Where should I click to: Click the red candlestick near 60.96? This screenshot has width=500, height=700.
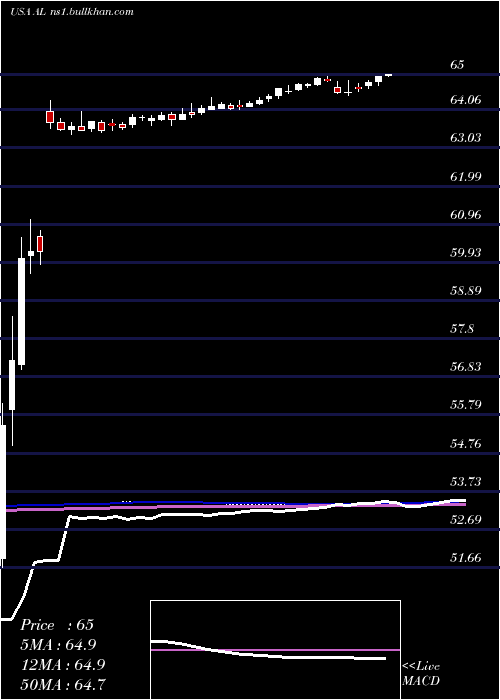tap(40, 244)
